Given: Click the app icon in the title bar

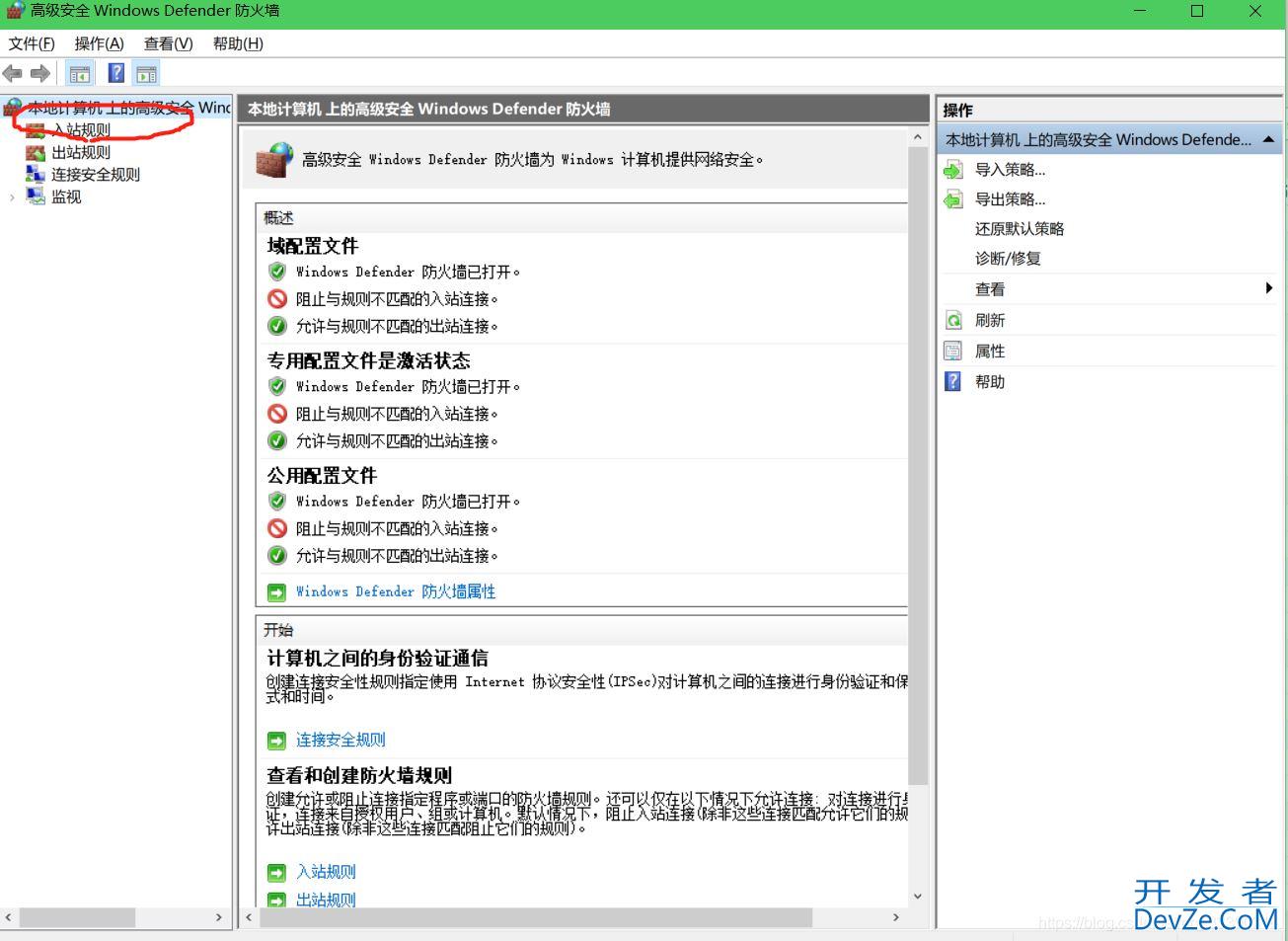Looking at the screenshot, I should (15, 11).
